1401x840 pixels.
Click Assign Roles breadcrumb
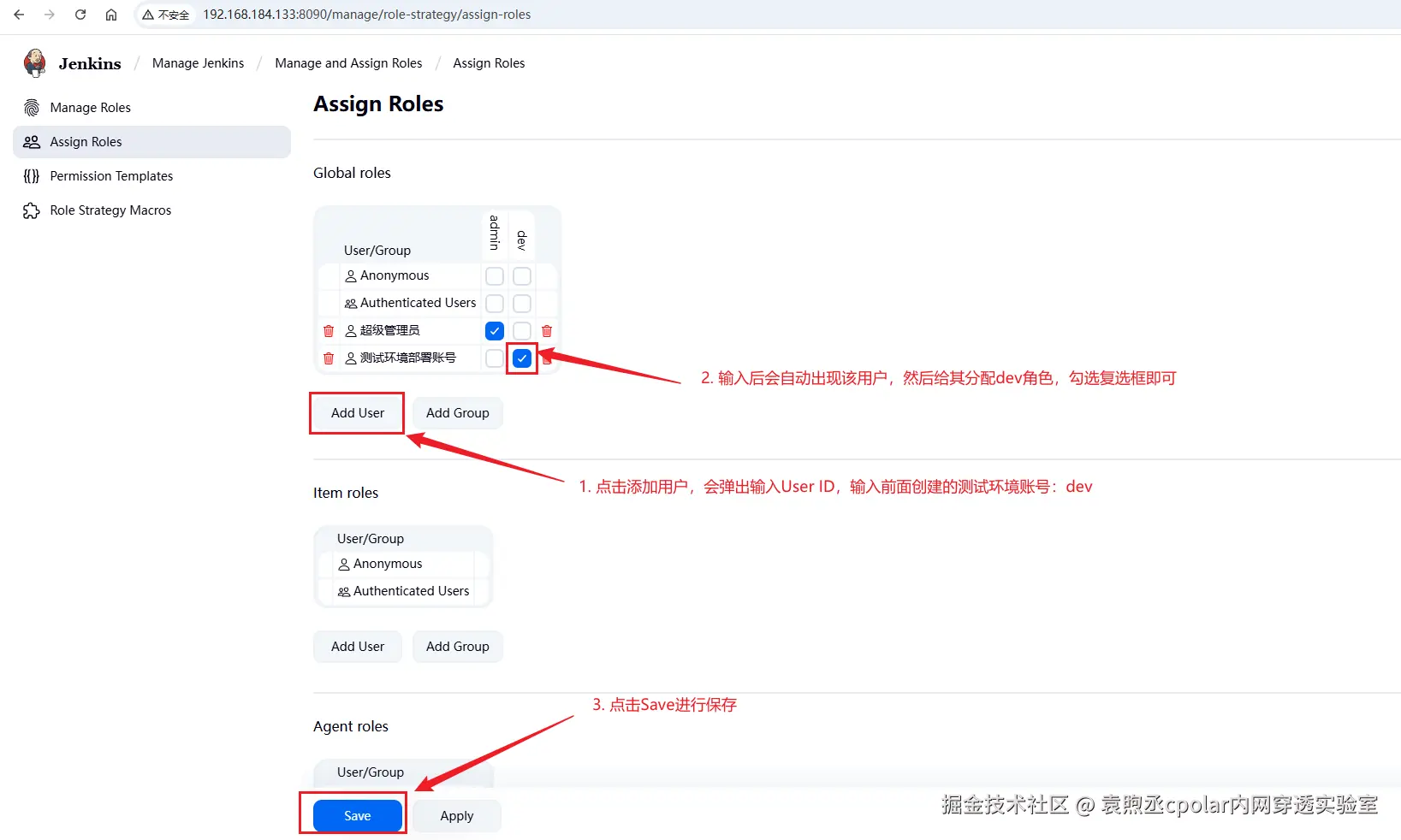(489, 63)
